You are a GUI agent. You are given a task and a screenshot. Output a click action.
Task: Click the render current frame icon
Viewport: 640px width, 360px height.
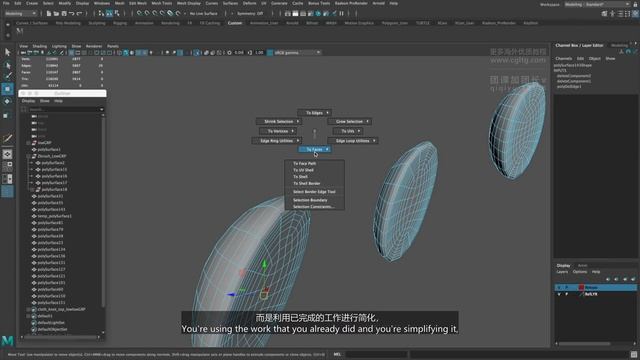coord(295,13)
